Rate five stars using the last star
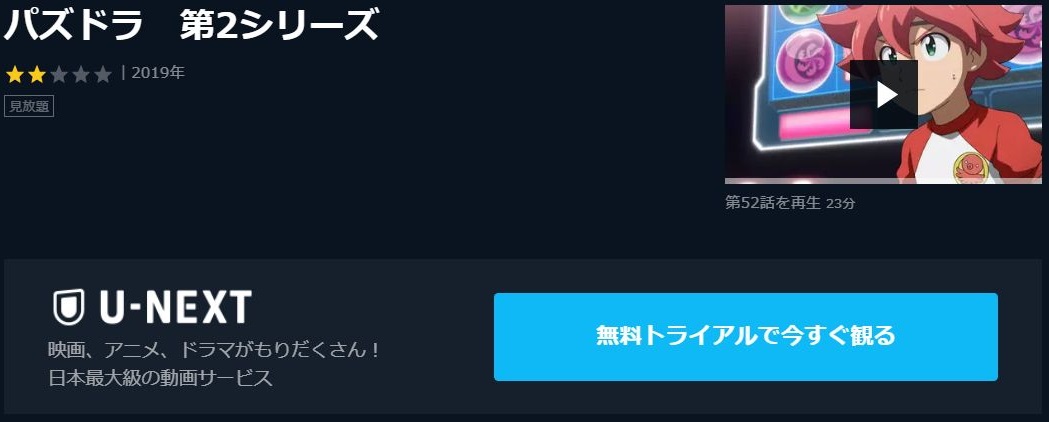 102,74
